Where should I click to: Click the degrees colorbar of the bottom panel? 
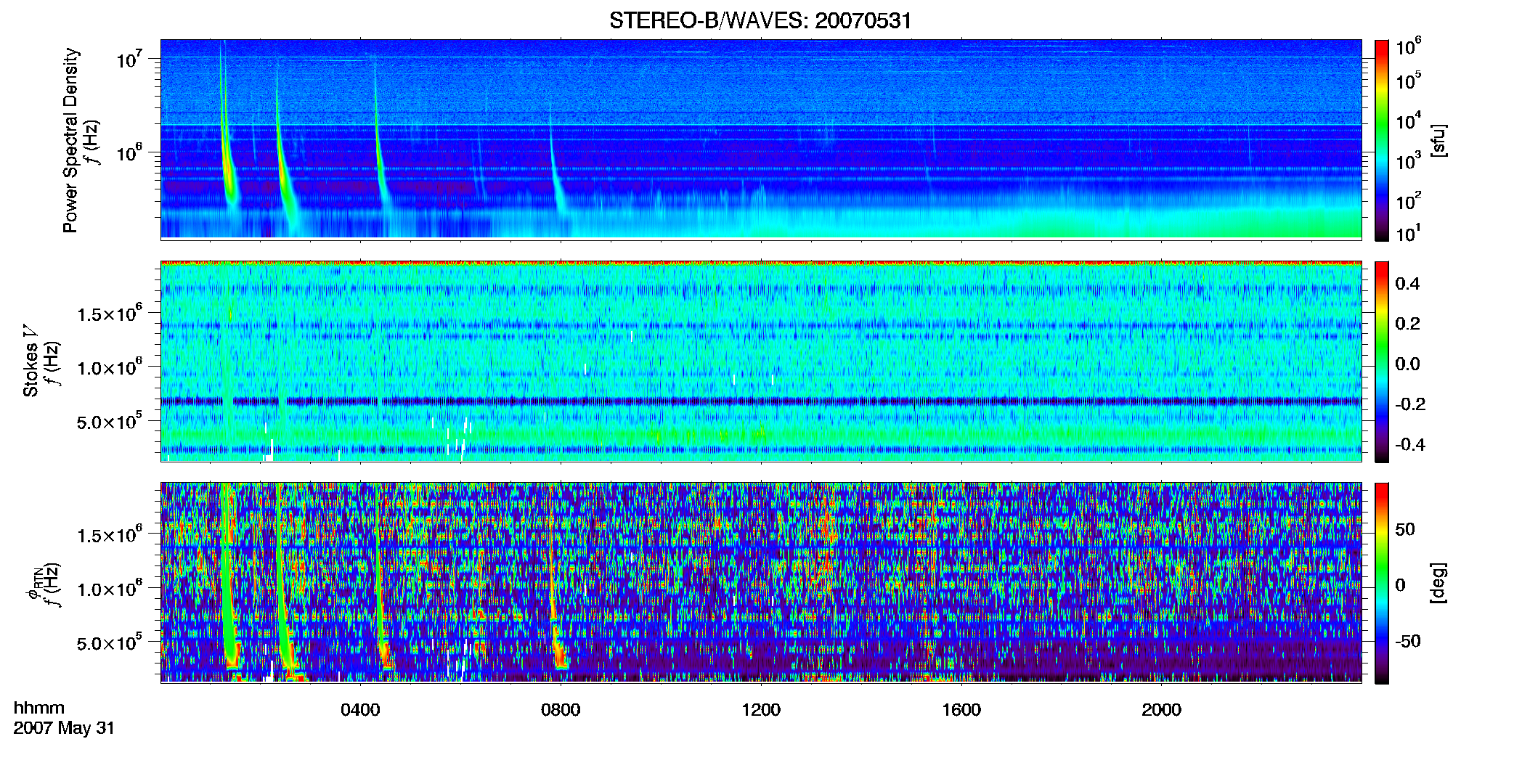1382,583
